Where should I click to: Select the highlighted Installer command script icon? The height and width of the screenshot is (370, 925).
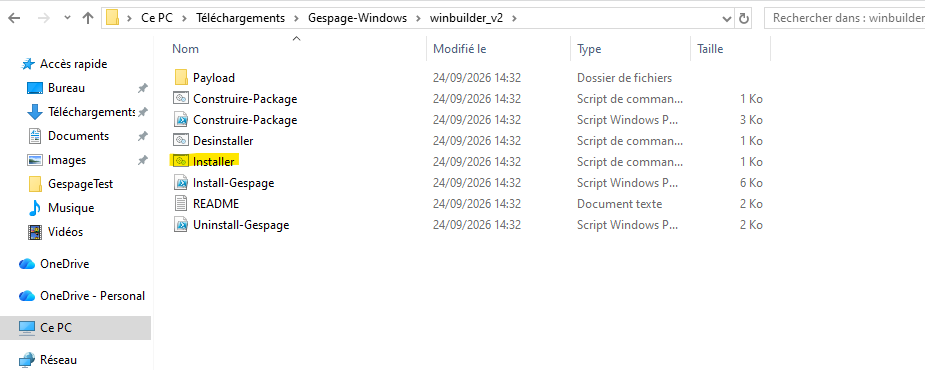(181, 161)
